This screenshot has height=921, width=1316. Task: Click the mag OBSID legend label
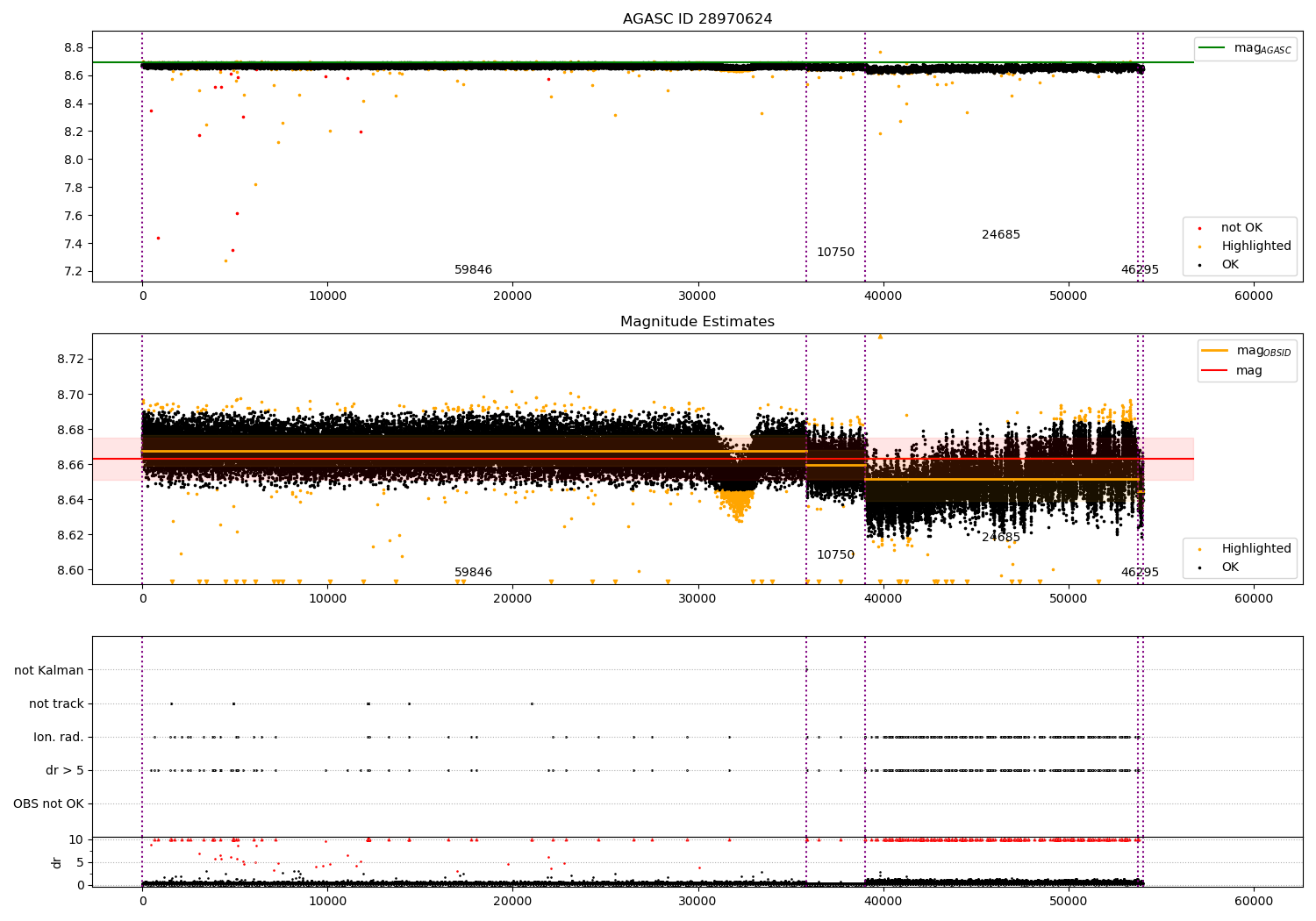(1264, 351)
